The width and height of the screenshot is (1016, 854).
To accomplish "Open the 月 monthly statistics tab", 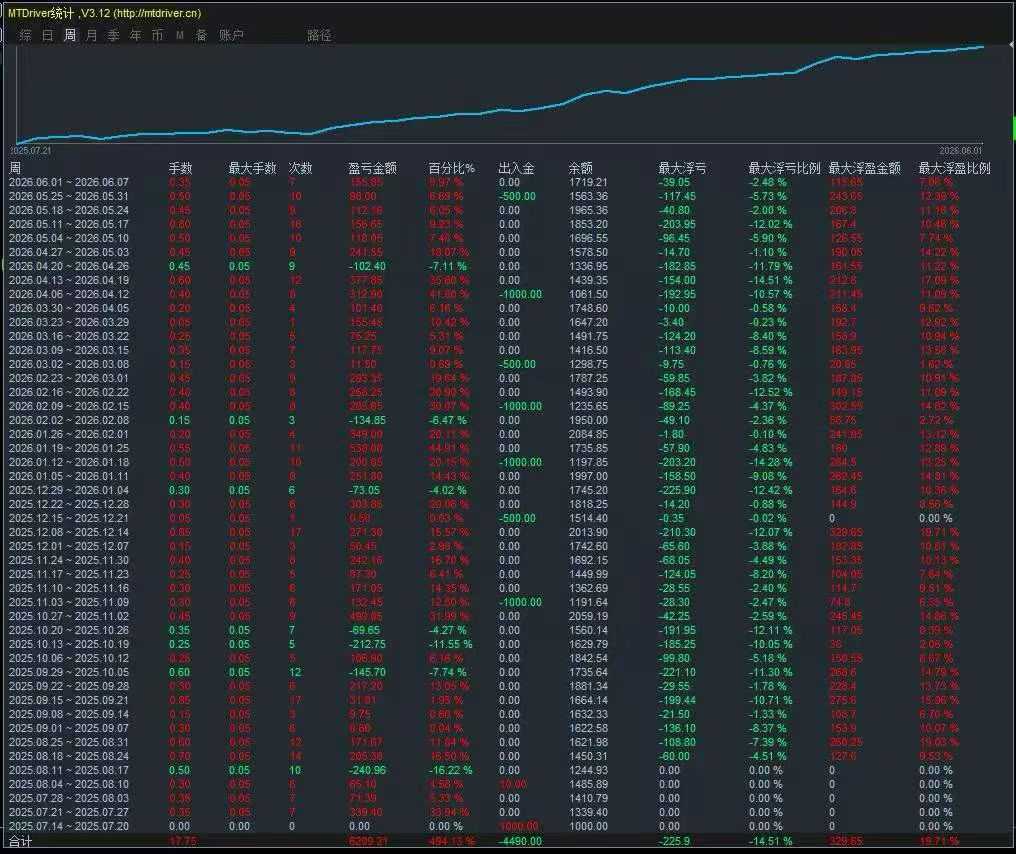I will tap(92, 35).
